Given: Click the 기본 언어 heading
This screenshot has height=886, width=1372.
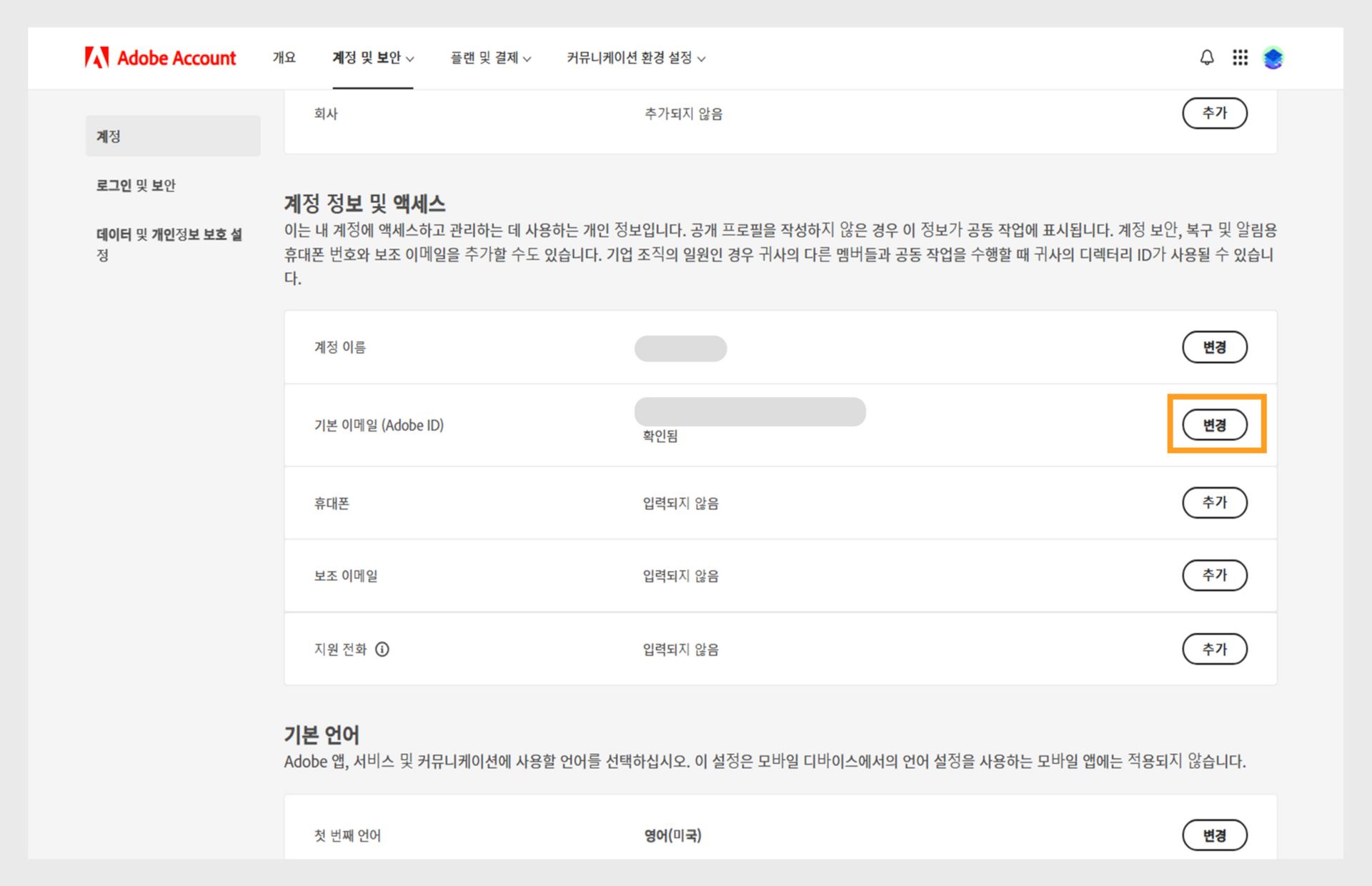Looking at the screenshot, I should 322,735.
